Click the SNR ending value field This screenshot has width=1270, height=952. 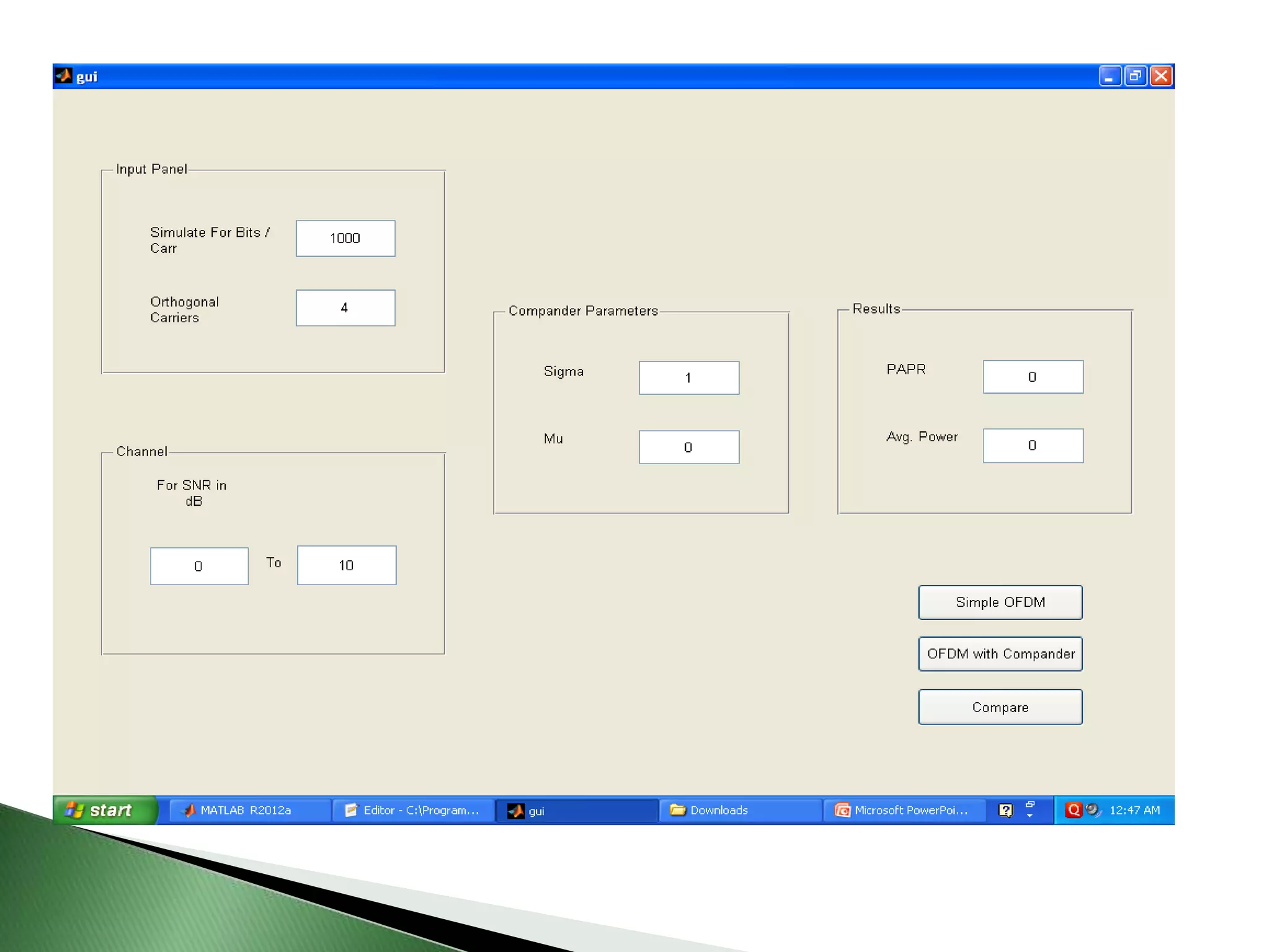pos(346,565)
